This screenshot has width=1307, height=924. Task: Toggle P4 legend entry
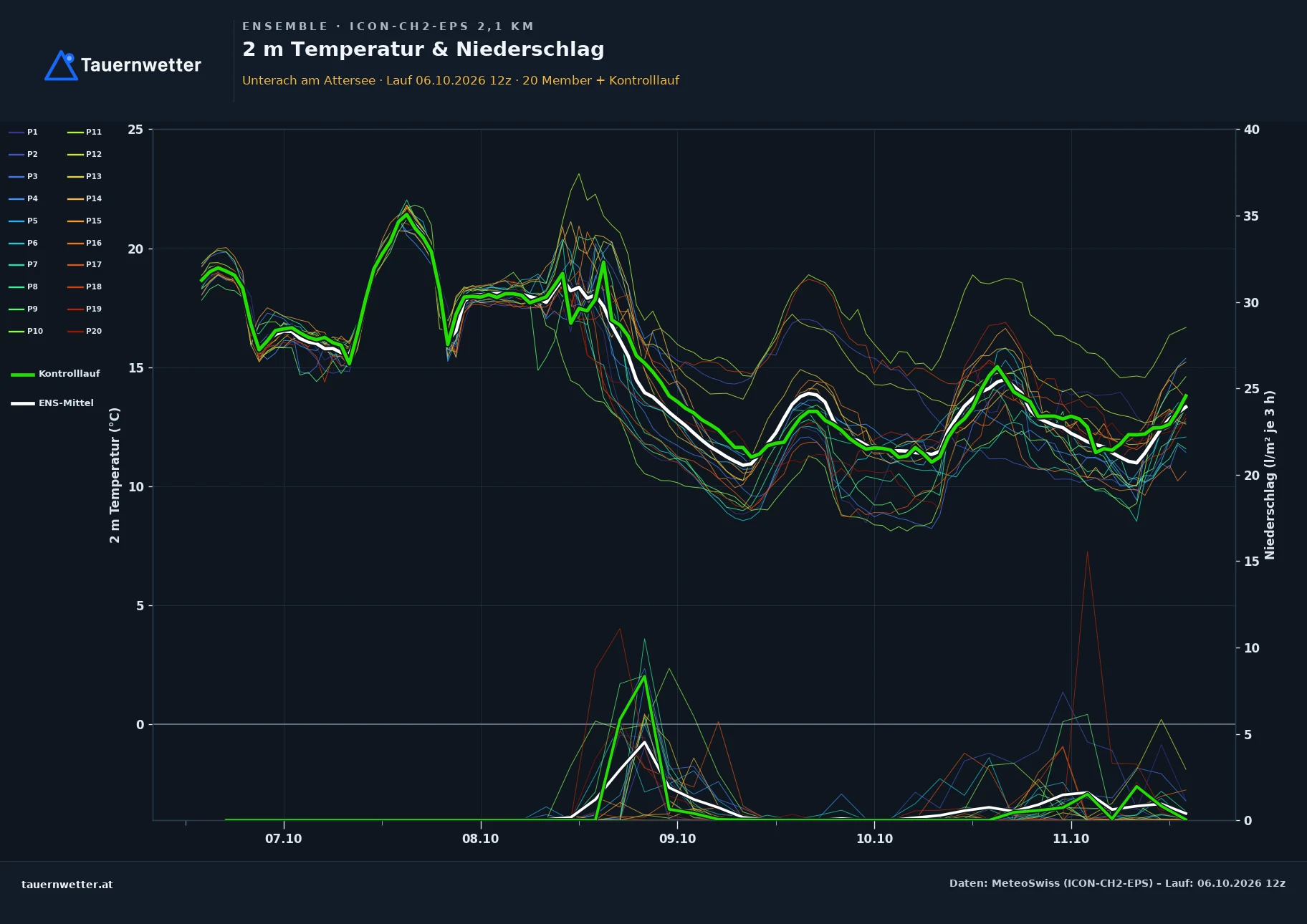tap(23, 198)
